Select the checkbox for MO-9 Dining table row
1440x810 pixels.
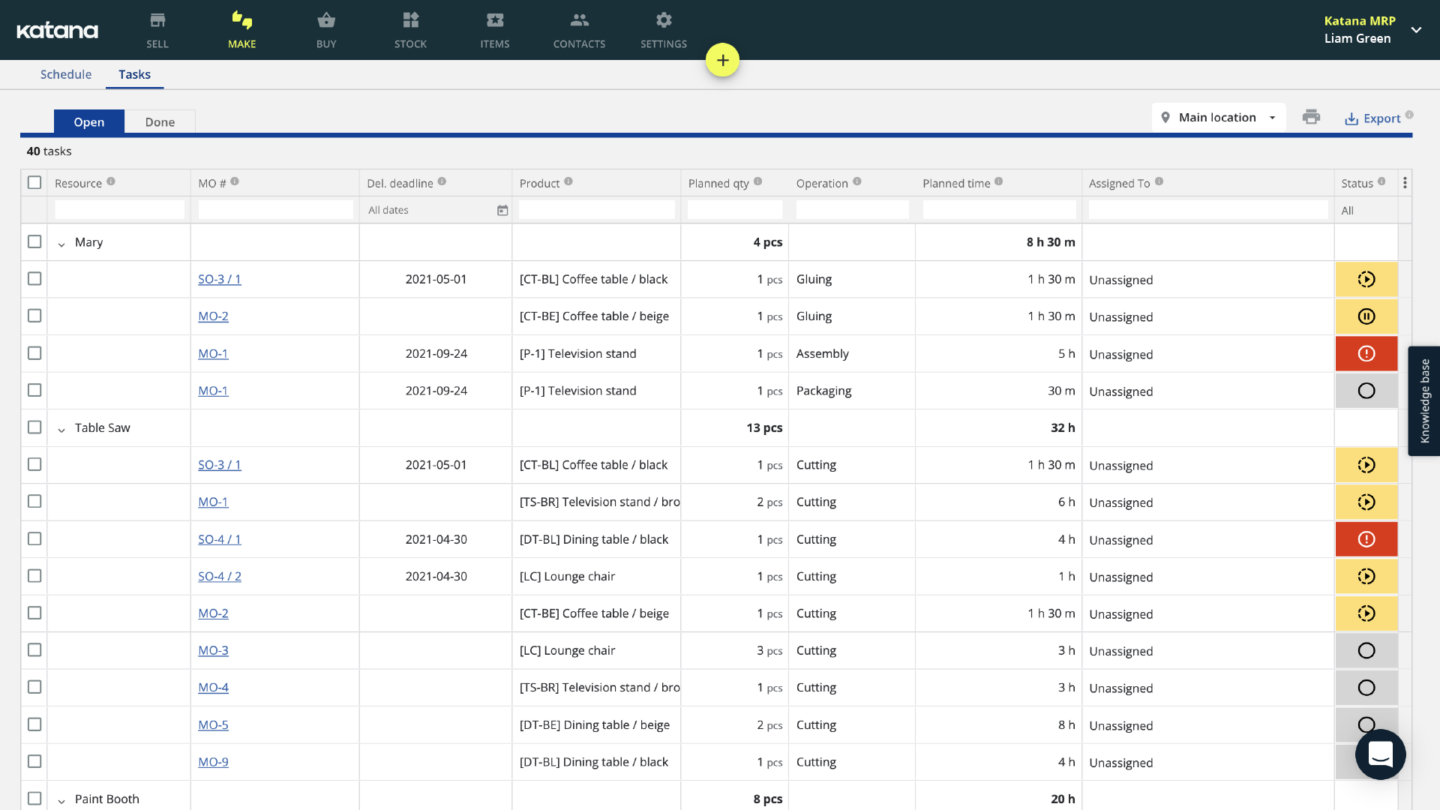pyautogui.click(x=35, y=762)
